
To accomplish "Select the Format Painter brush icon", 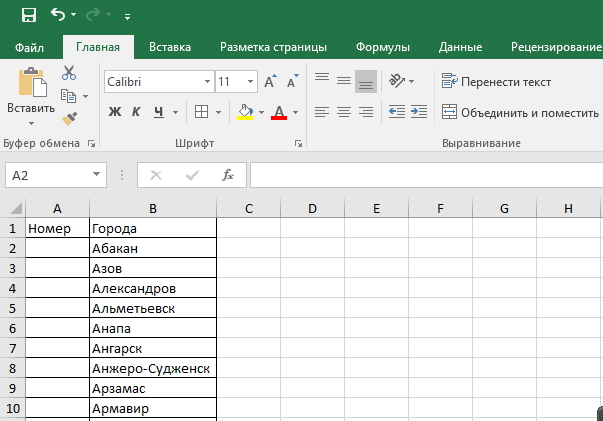I will (69, 118).
